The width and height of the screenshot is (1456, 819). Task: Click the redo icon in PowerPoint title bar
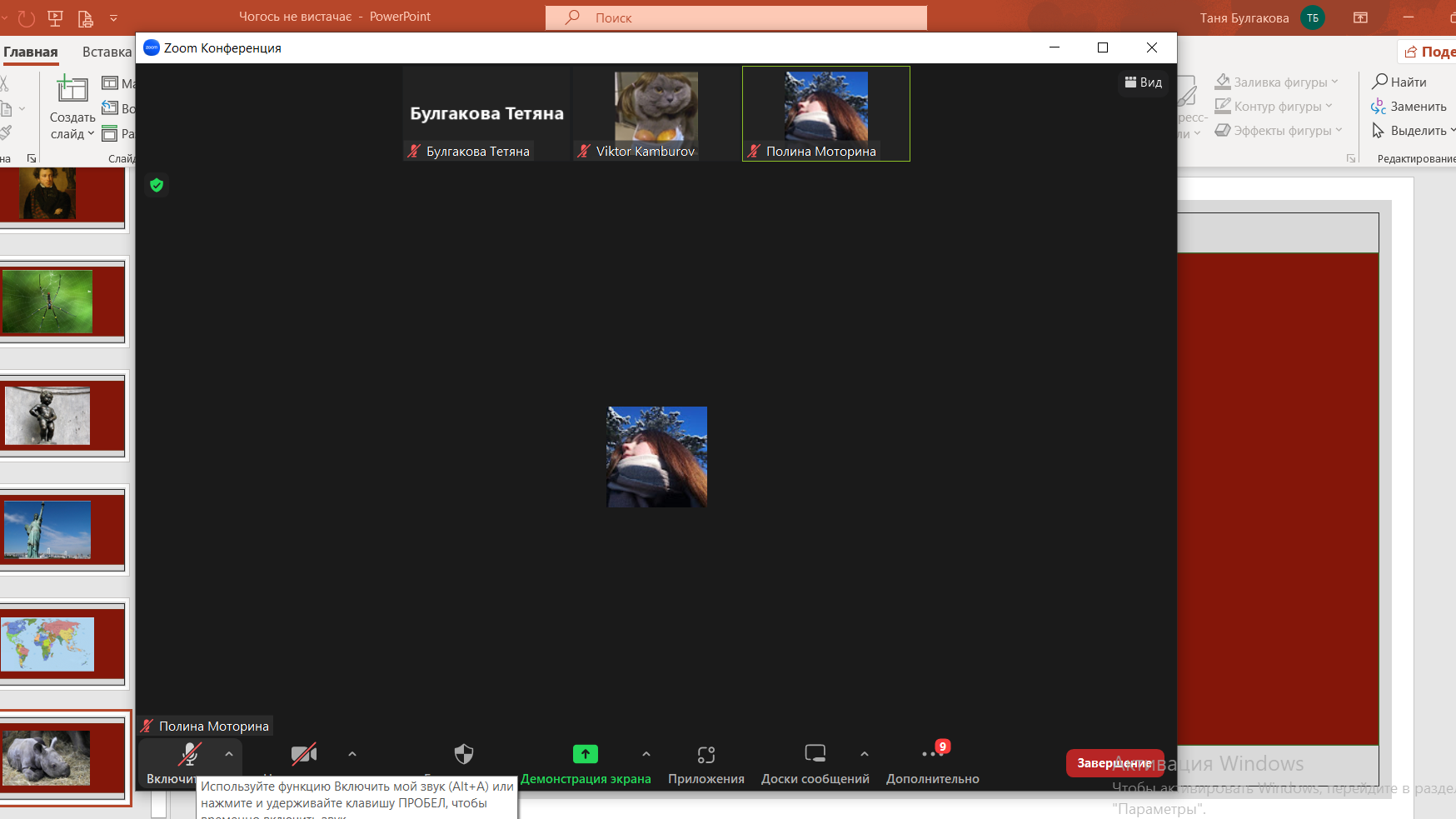coord(27,17)
